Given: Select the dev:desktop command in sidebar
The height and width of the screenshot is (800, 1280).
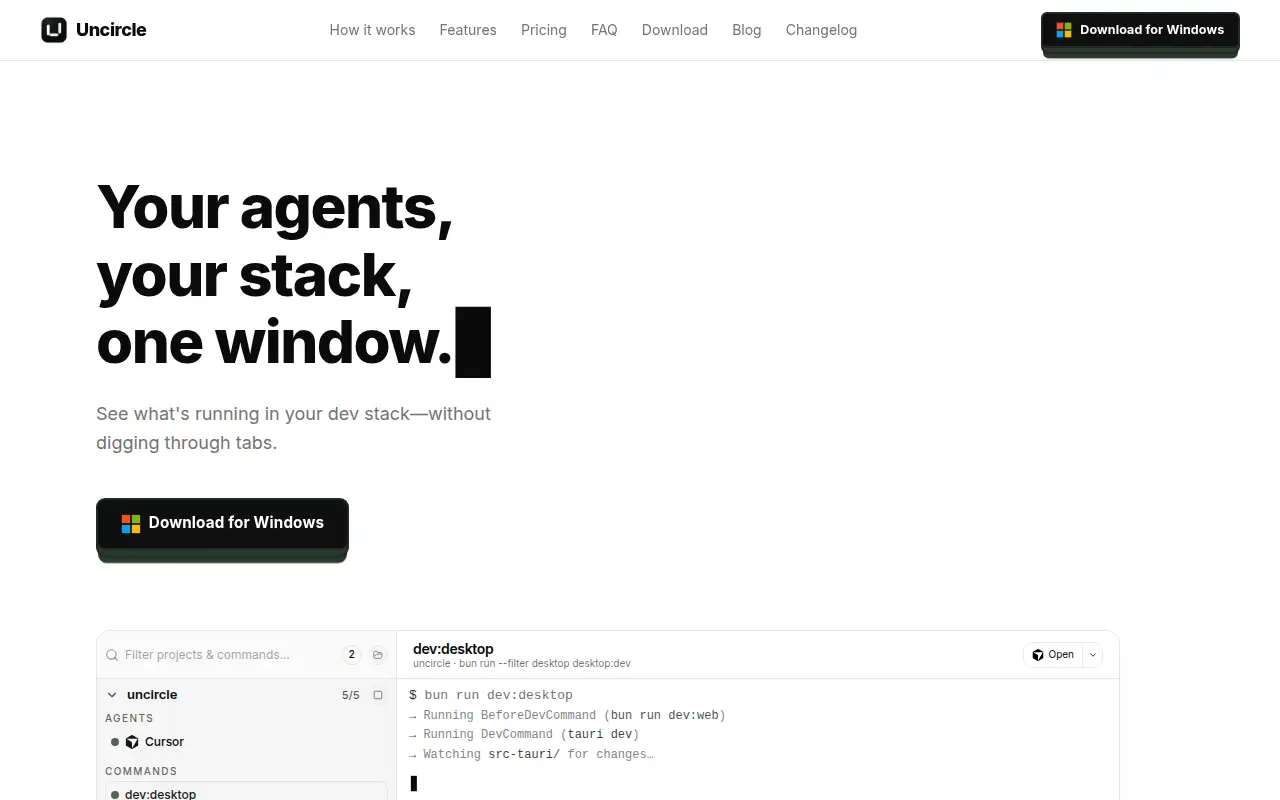Looking at the screenshot, I should coord(247,792).
